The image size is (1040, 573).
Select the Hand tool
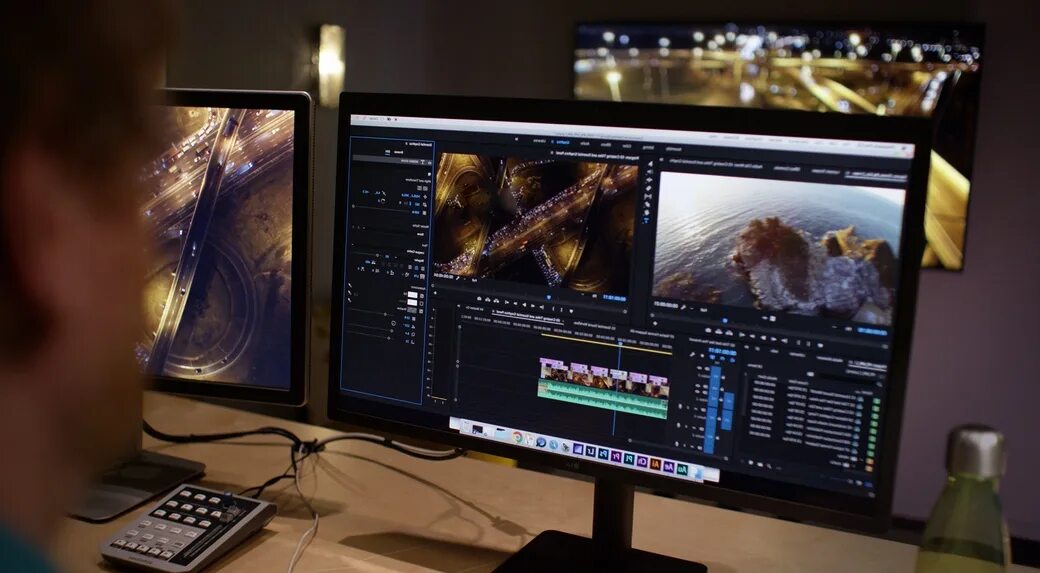[x=647, y=212]
